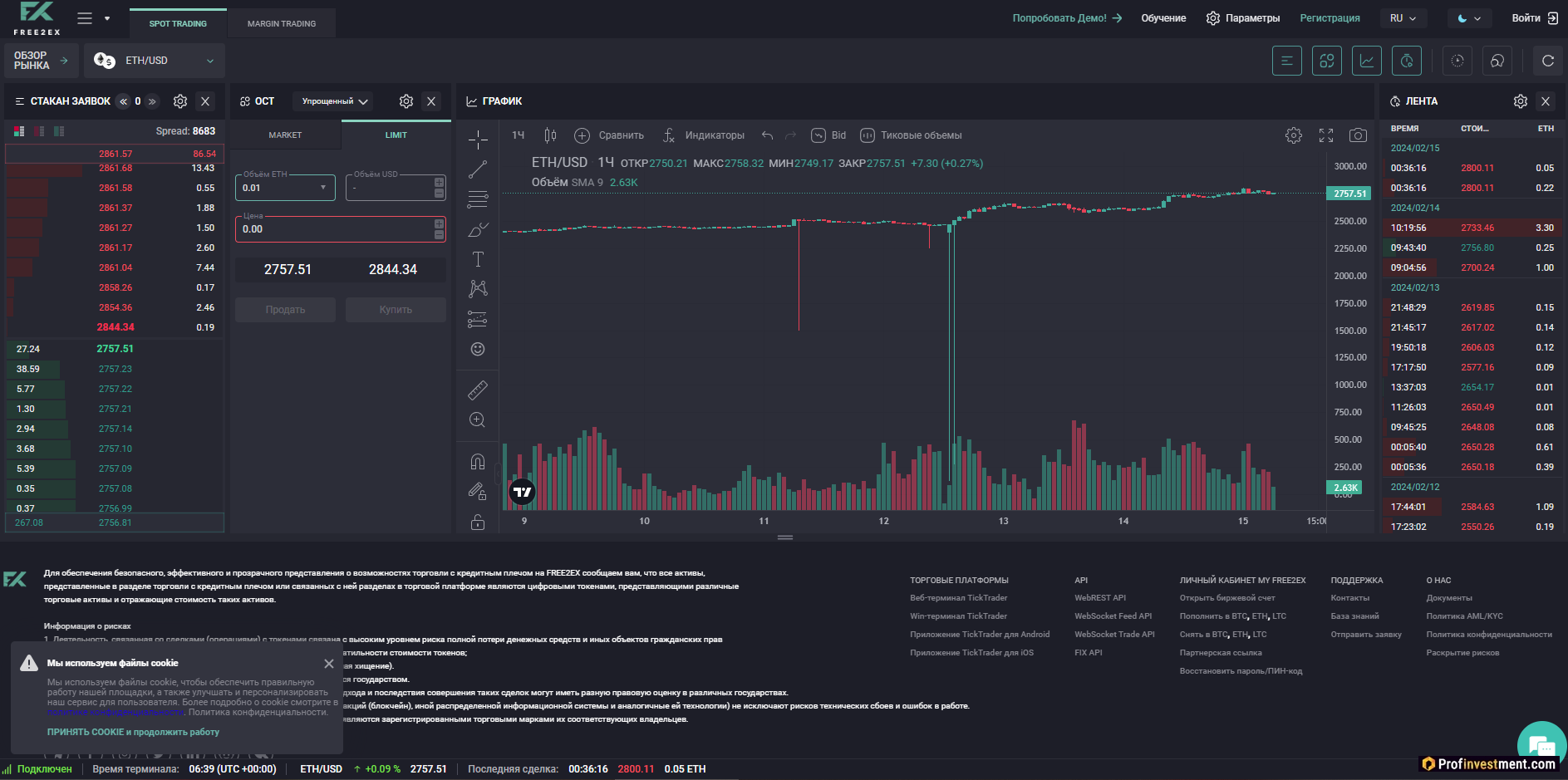Expand the Упрощенный mode dropdown
This screenshot has width=1568, height=780.
coord(334,101)
